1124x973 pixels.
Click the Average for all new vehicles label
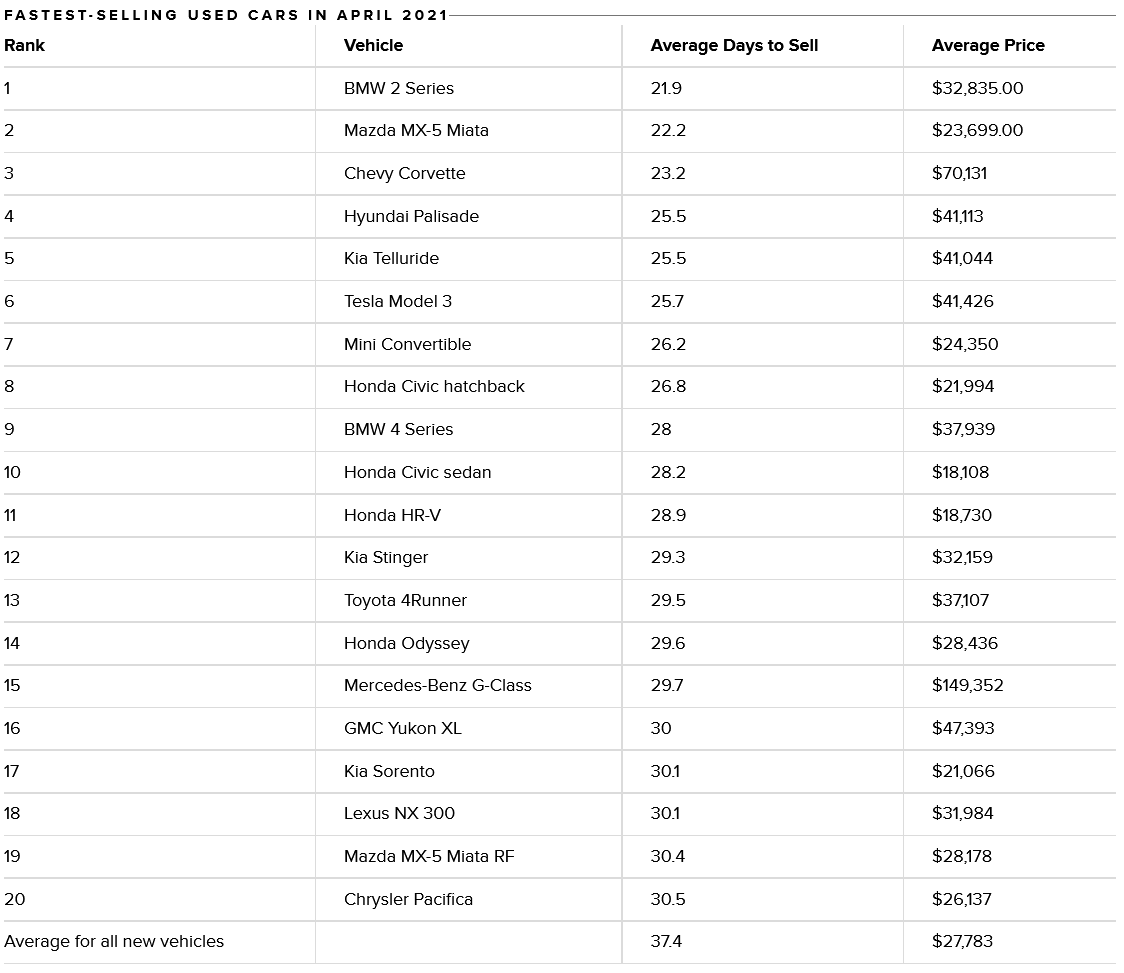click(114, 941)
